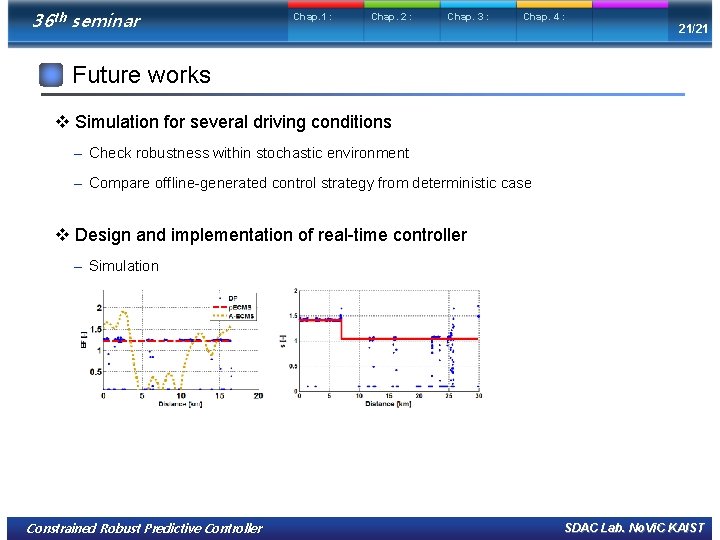Click 'Constrained Robust Predictive Controller' footer text
The image size is (720, 540).
pyautogui.click(x=145, y=529)
